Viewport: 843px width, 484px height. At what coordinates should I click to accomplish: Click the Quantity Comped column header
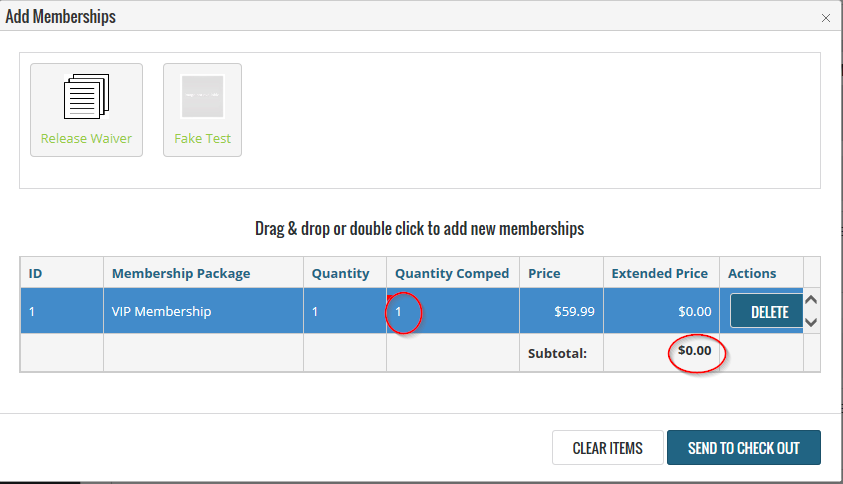click(x=453, y=273)
